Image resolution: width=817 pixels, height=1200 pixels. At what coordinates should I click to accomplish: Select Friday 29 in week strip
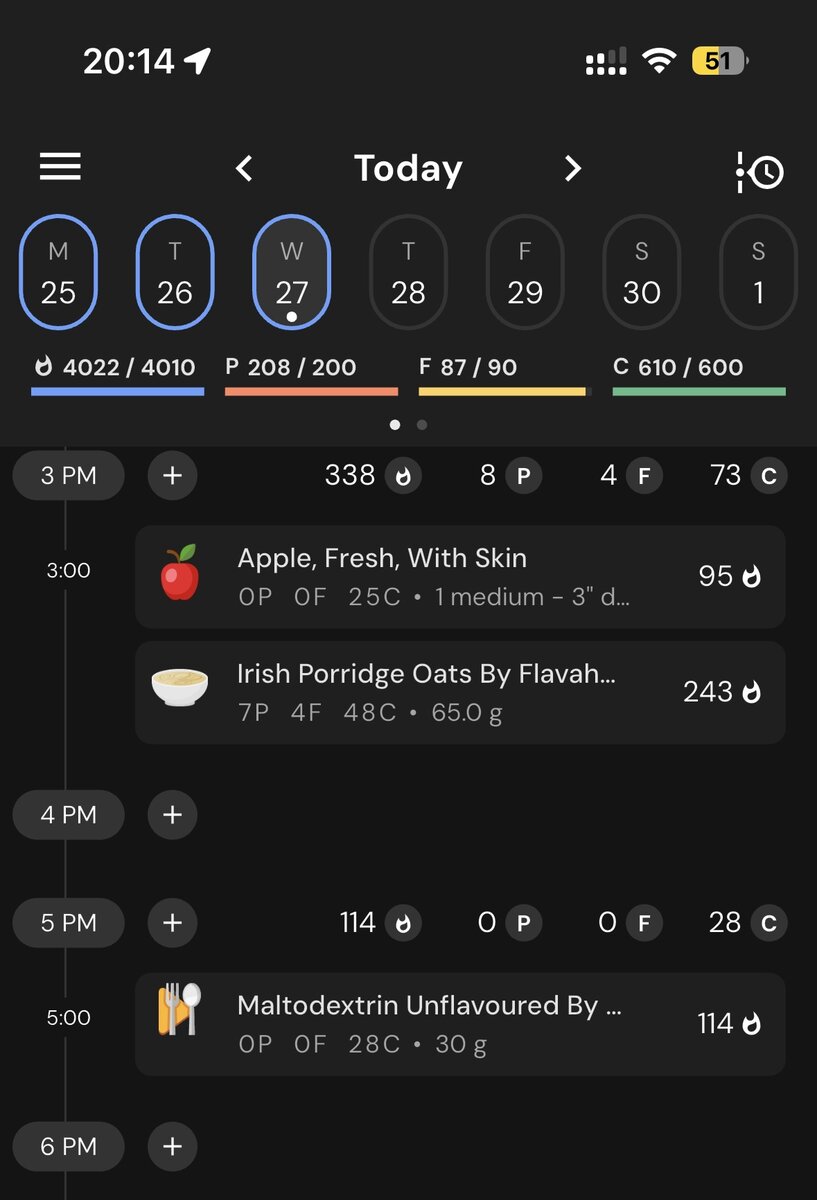525,273
